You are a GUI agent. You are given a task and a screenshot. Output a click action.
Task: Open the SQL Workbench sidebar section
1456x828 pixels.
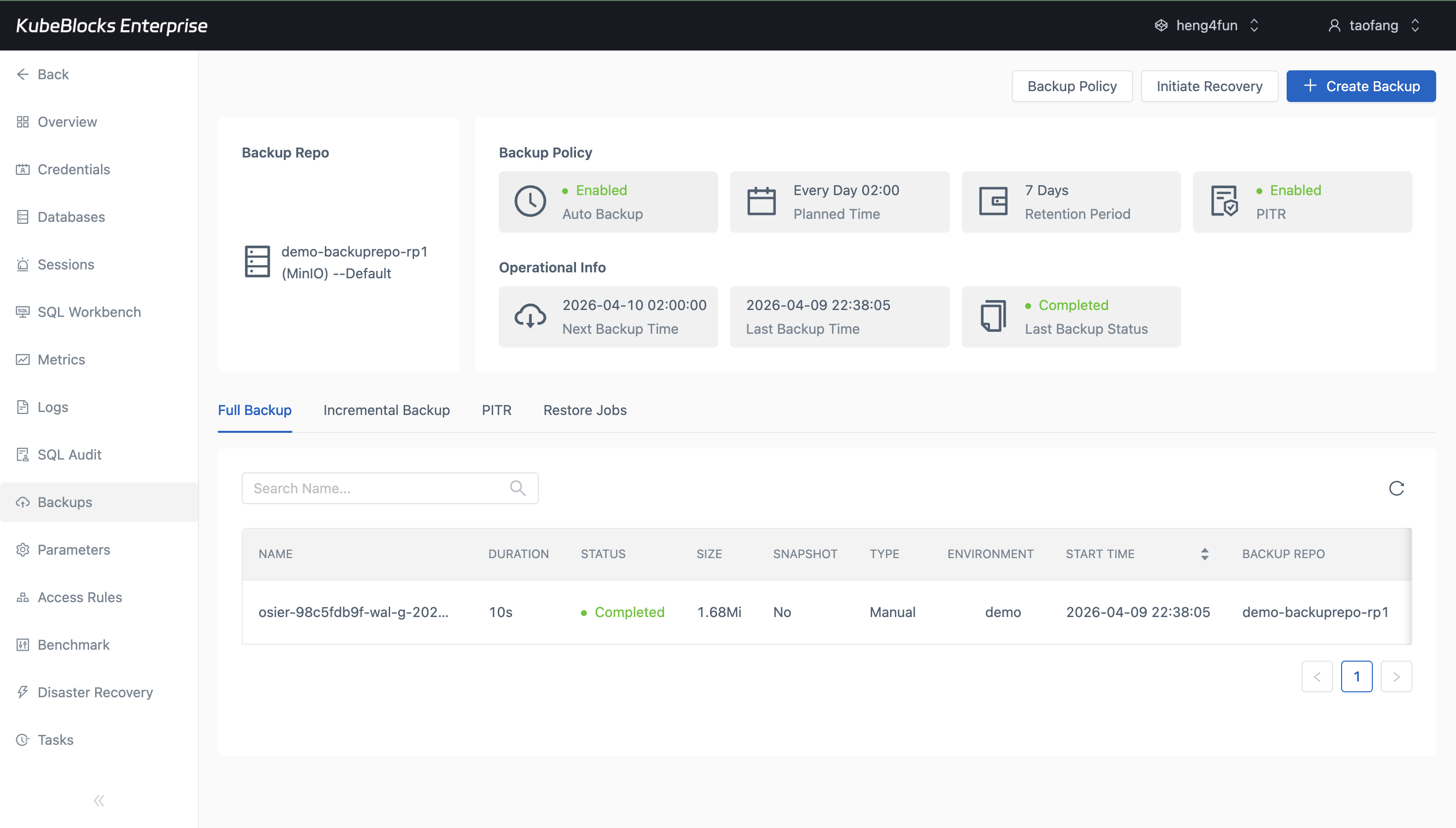89,311
